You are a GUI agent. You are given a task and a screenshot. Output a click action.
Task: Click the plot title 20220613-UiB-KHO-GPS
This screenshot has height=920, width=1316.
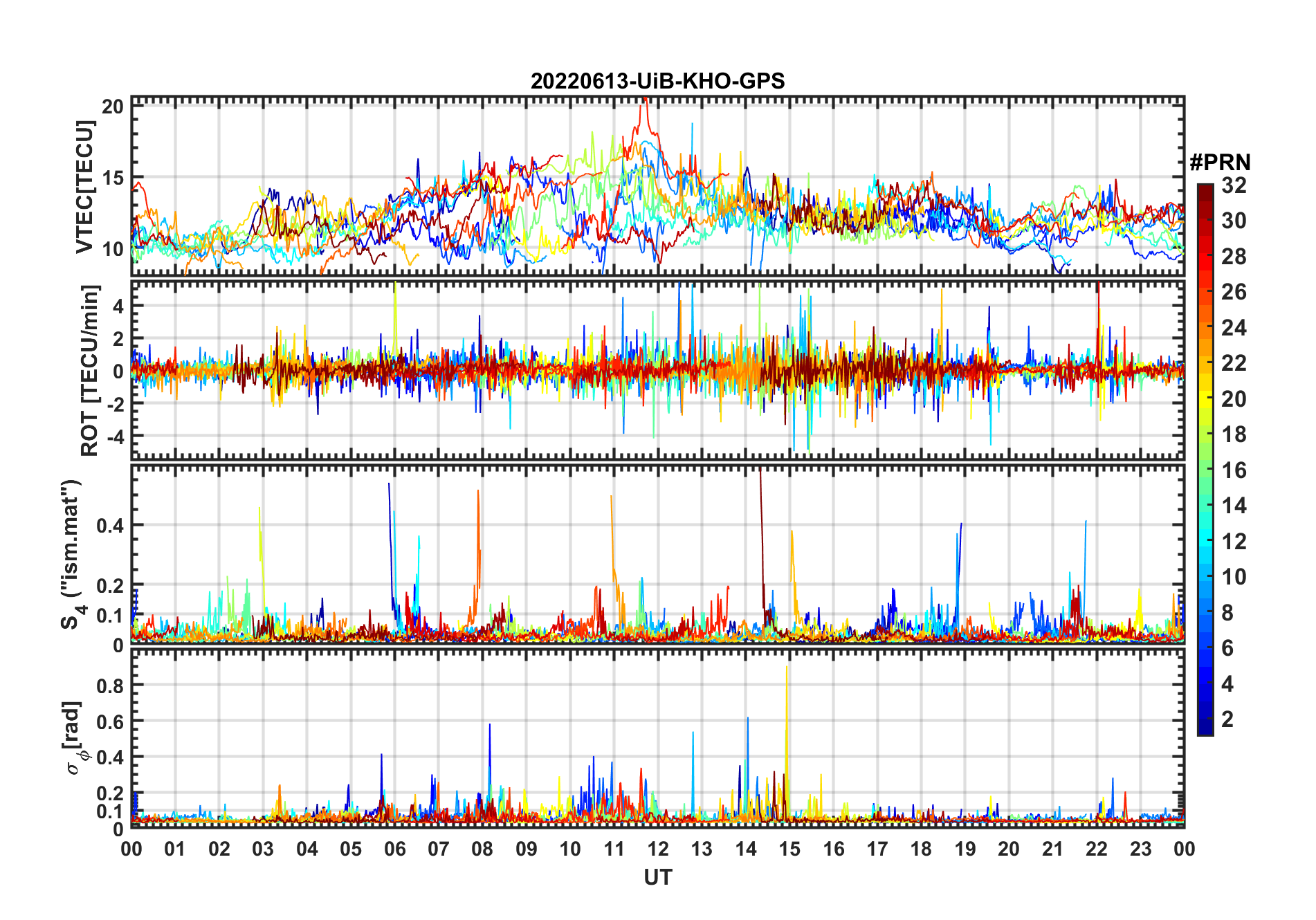click(x=657, y=82)
